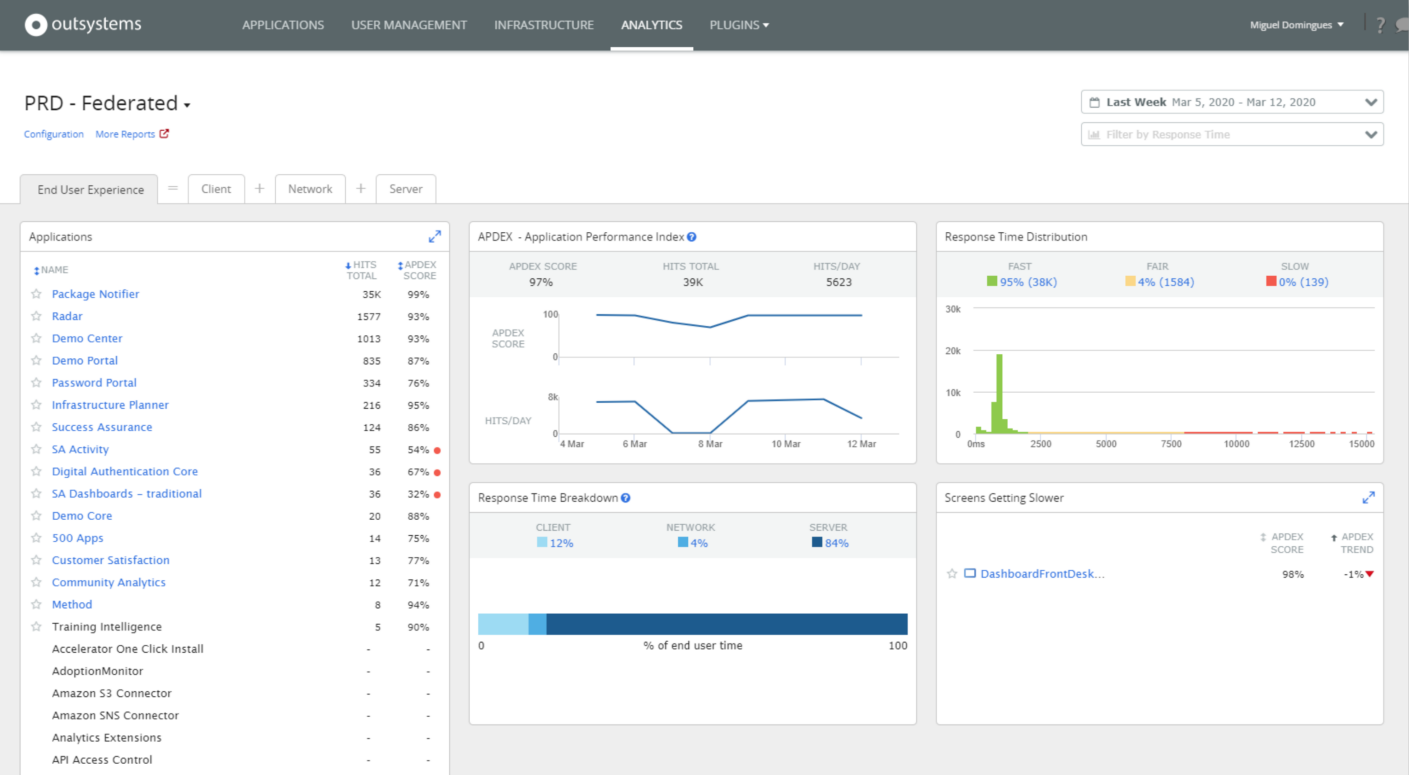Screen dimensions: 1409x775
Task: Star the SA Activity application
Action: click(x=37, y=450)
